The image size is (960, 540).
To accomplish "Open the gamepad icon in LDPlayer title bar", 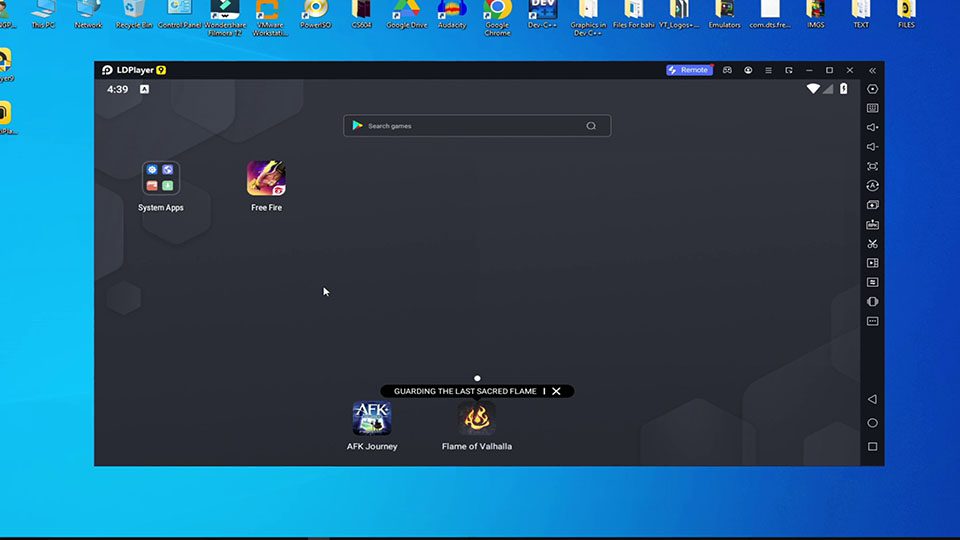I will [x=727, y=70].
